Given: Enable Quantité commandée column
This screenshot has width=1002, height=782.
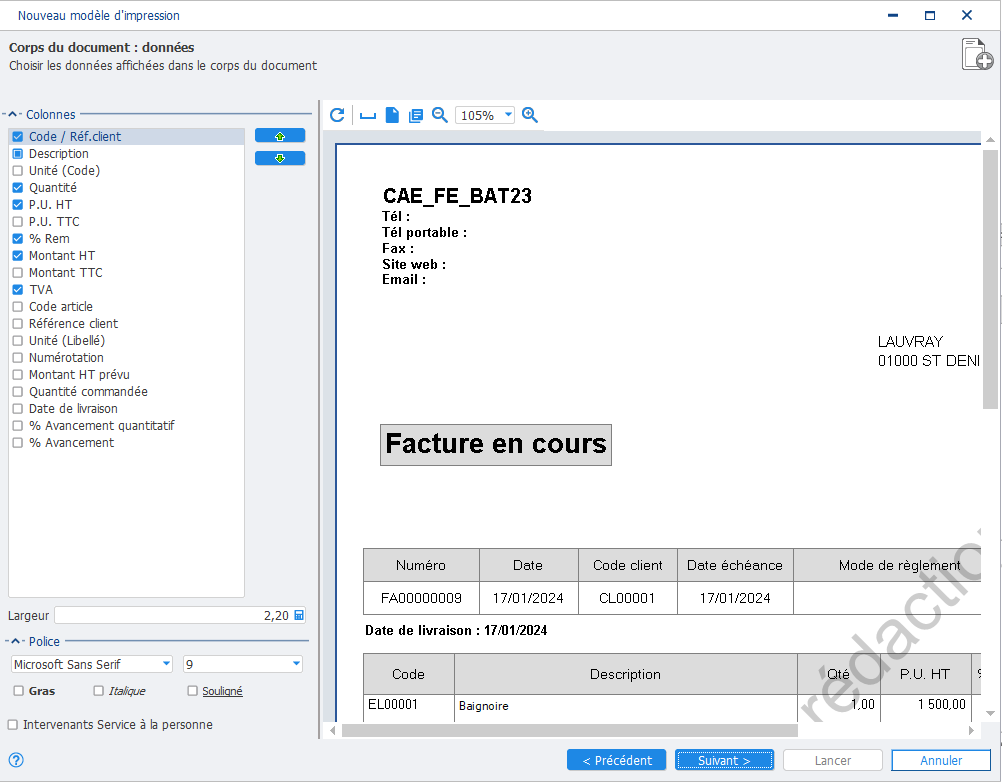Looking at the screenshot, I should pyautogui.click(x=18, y=392).
